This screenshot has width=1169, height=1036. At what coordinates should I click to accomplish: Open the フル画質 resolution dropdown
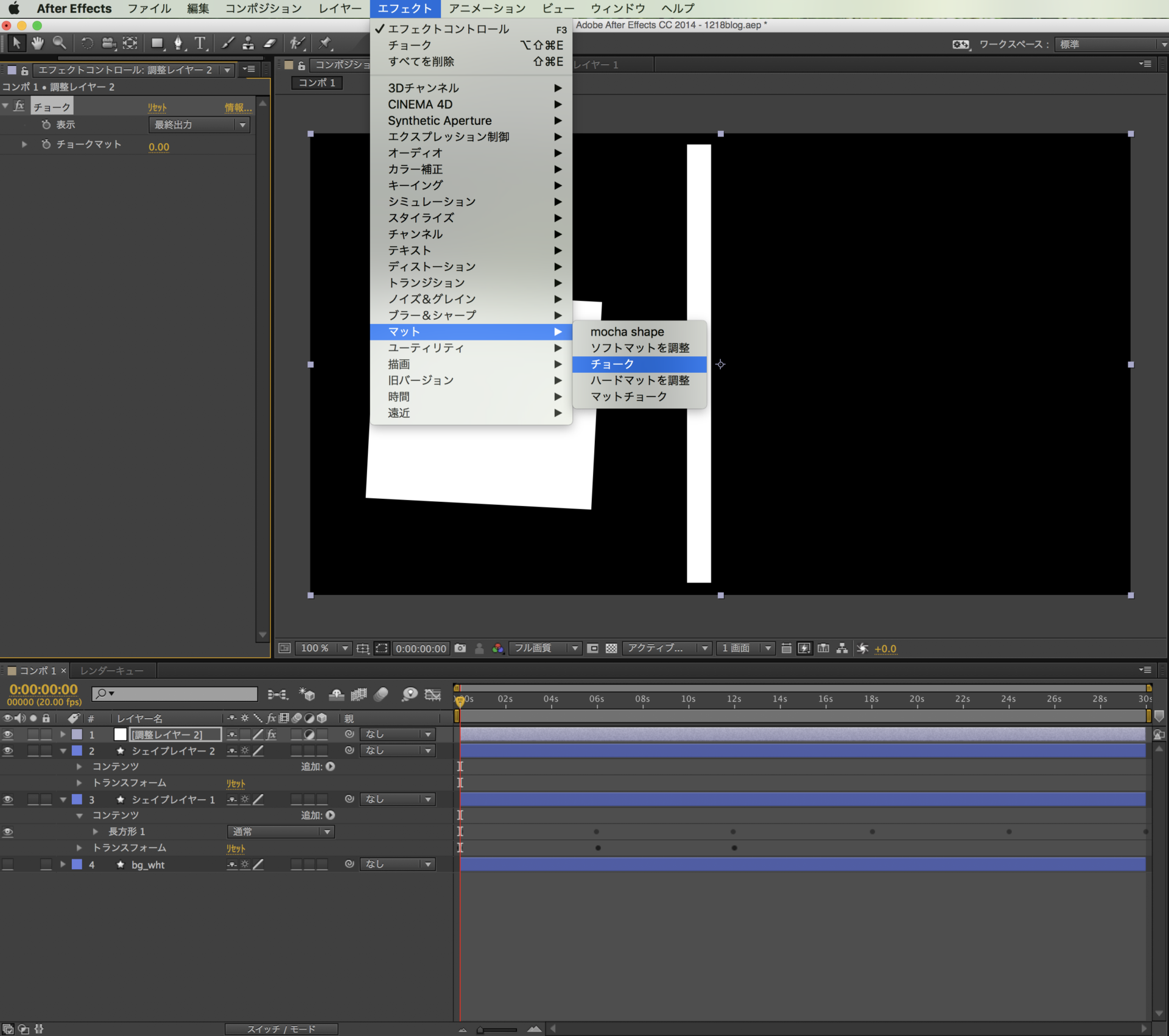point(545,649)
